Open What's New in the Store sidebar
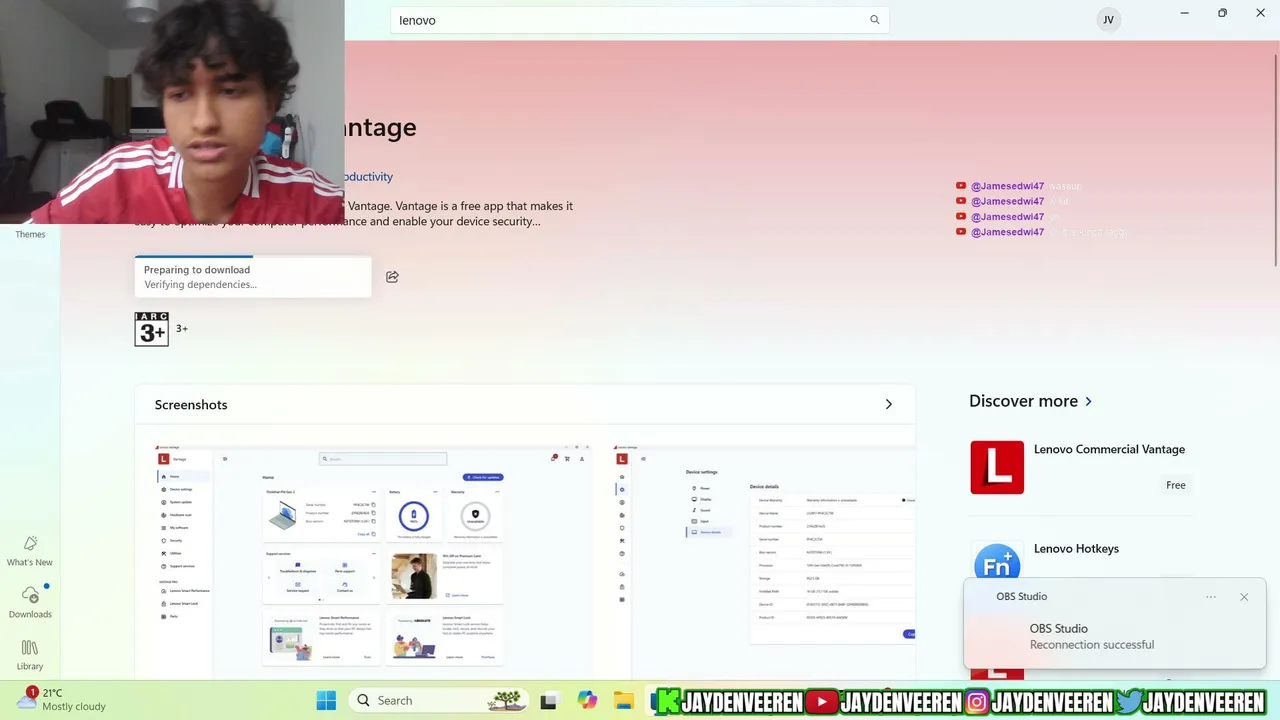 pyautogui.click(x=30, y=551)
